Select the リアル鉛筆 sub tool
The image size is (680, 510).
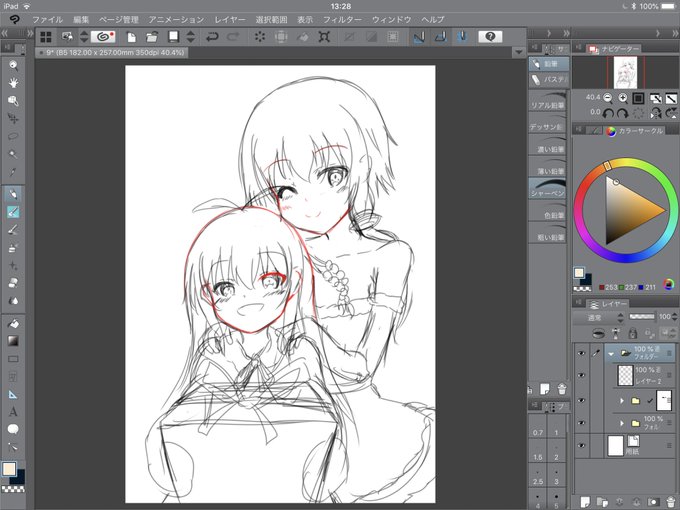[547, 101]
